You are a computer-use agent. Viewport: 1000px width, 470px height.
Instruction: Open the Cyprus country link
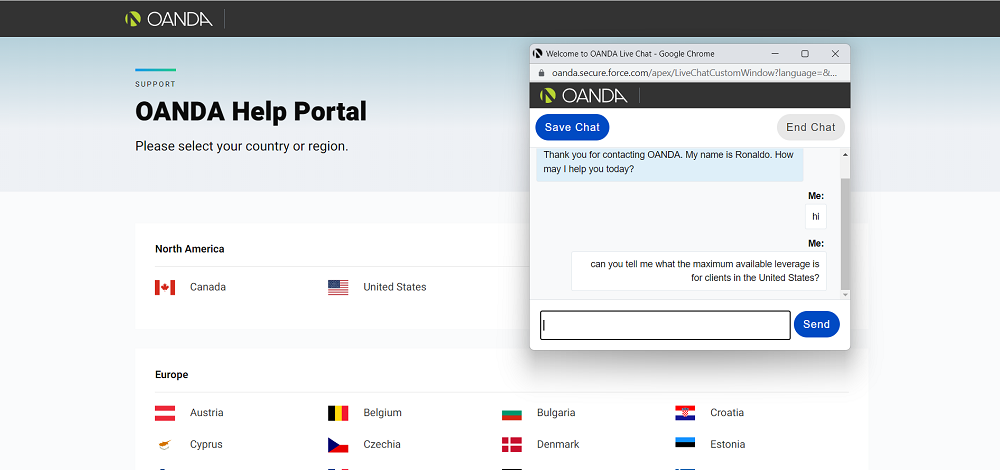(x=206, y=444)
